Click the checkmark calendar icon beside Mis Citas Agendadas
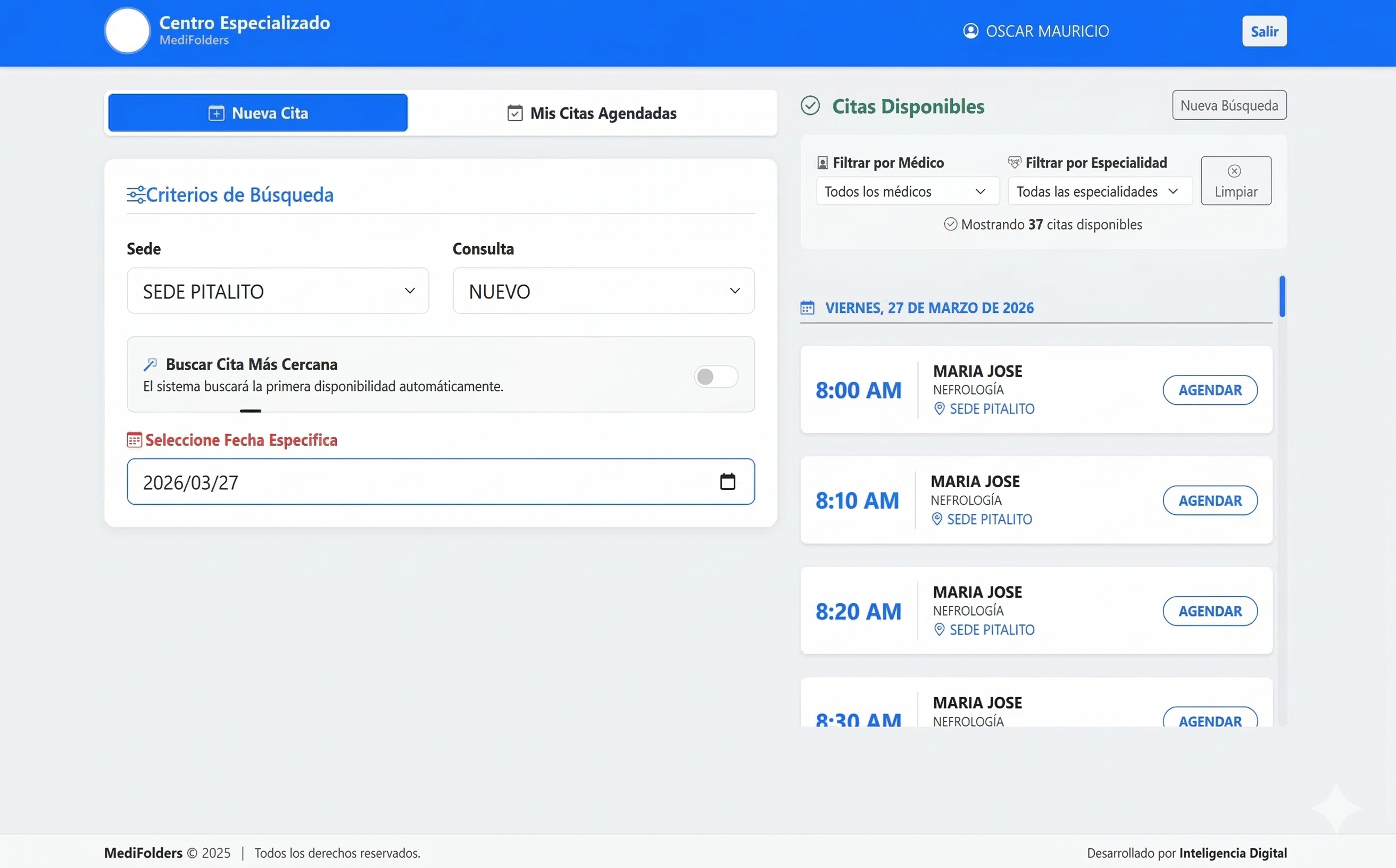Screen dimensions: 1396x868 pos(515,113)
